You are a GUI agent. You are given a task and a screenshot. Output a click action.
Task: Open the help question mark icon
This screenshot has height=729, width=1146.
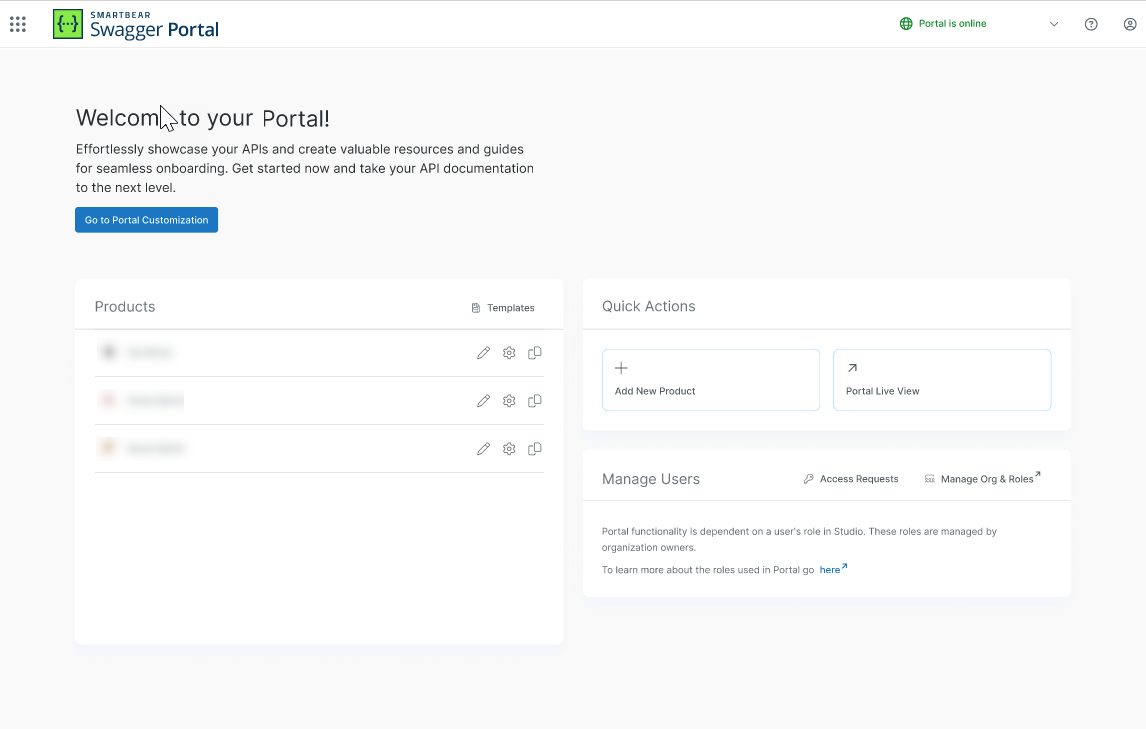[1091, 24]
